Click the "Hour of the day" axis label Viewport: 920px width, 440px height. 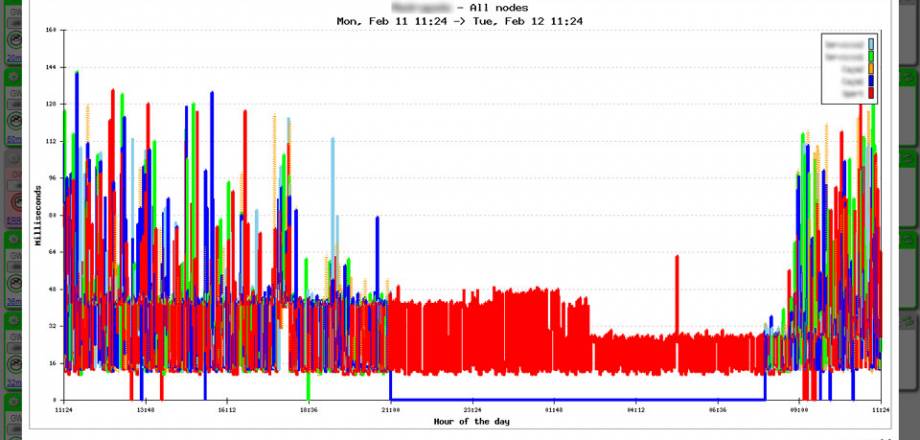tap(472, 421)
